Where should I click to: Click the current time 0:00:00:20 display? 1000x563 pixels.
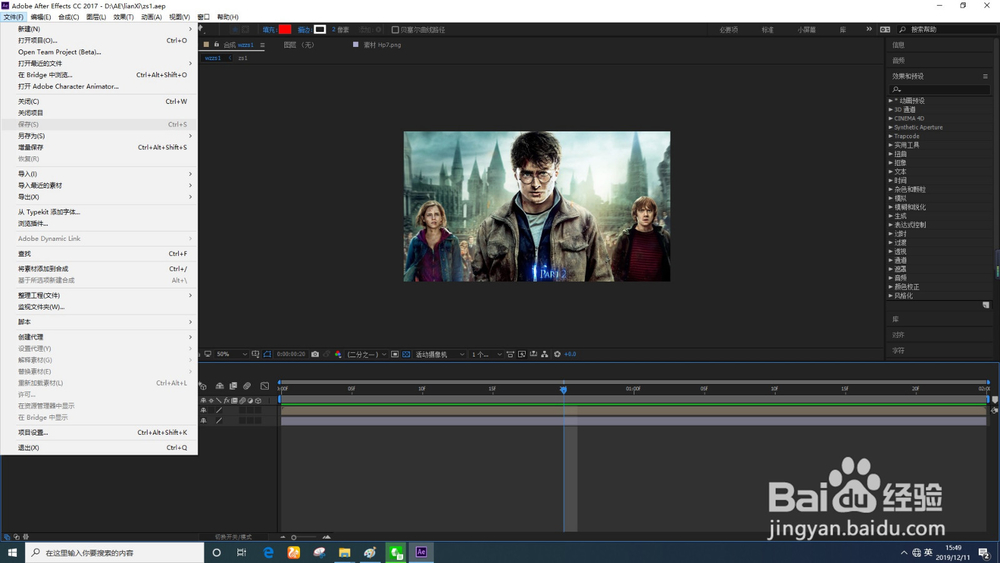coord(291,354)
